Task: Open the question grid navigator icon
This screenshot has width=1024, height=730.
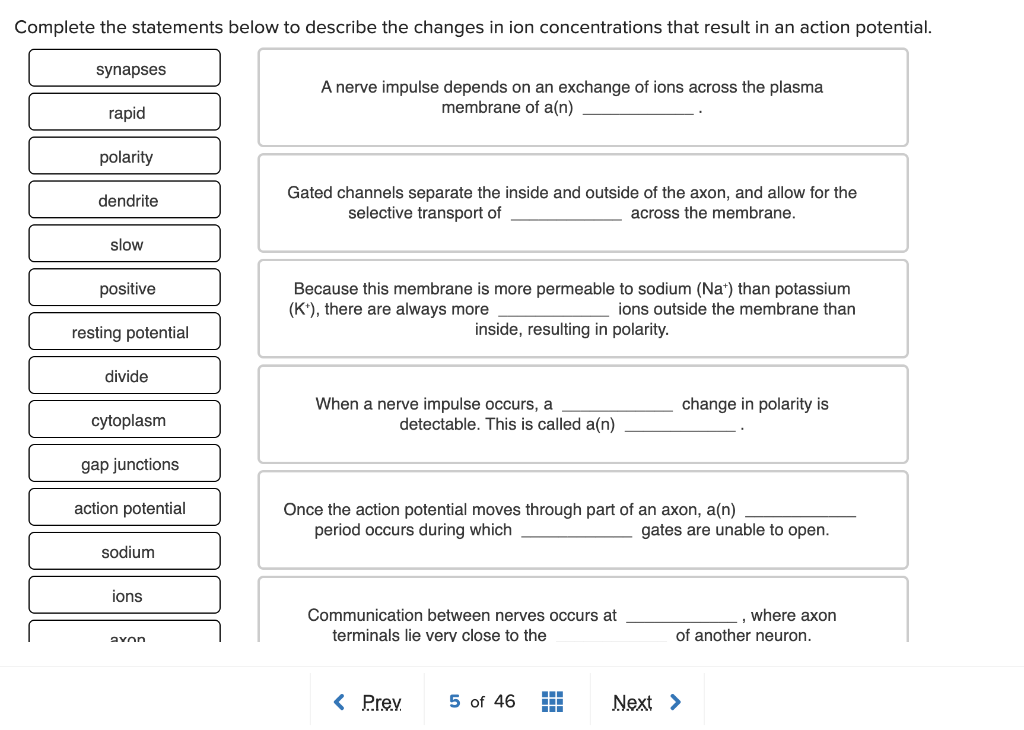Action: tap(551, 701)
